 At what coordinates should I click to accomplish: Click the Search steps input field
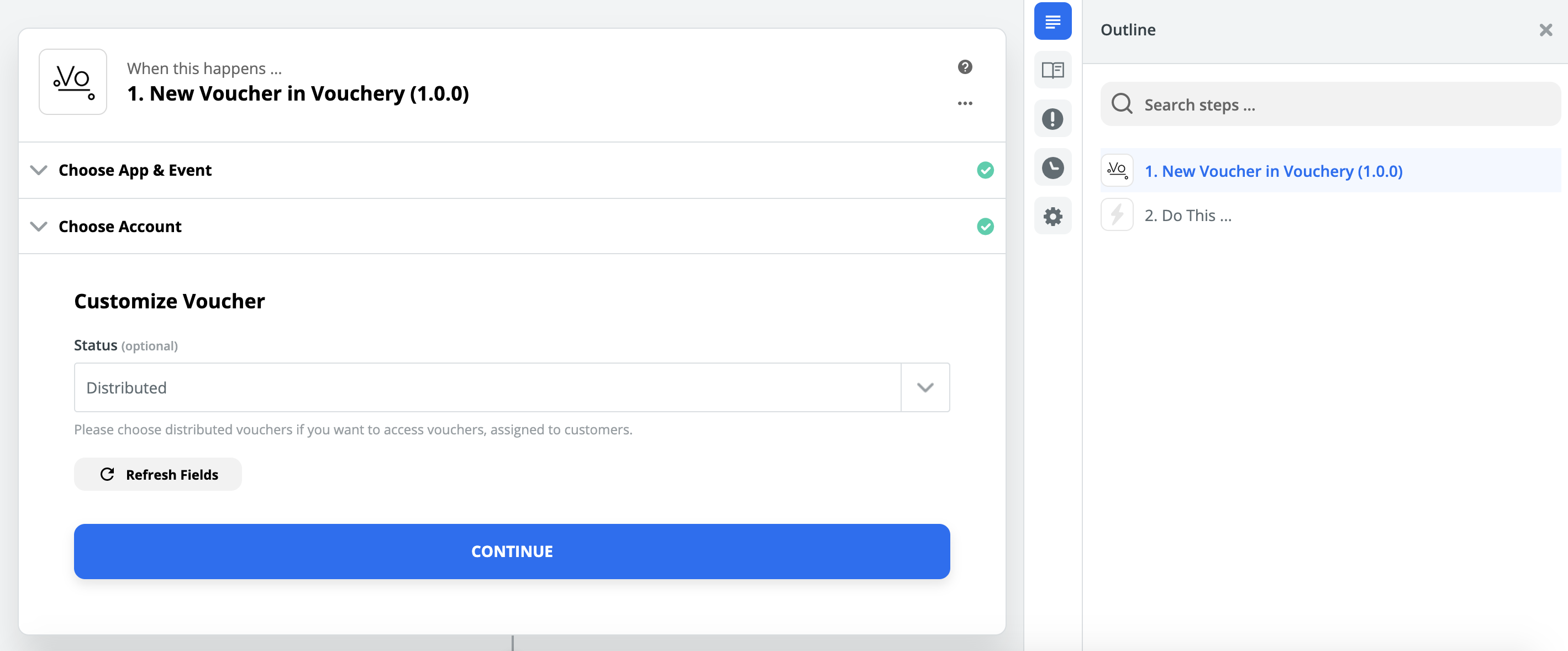pyautogui.click(x=1339, y=105)
